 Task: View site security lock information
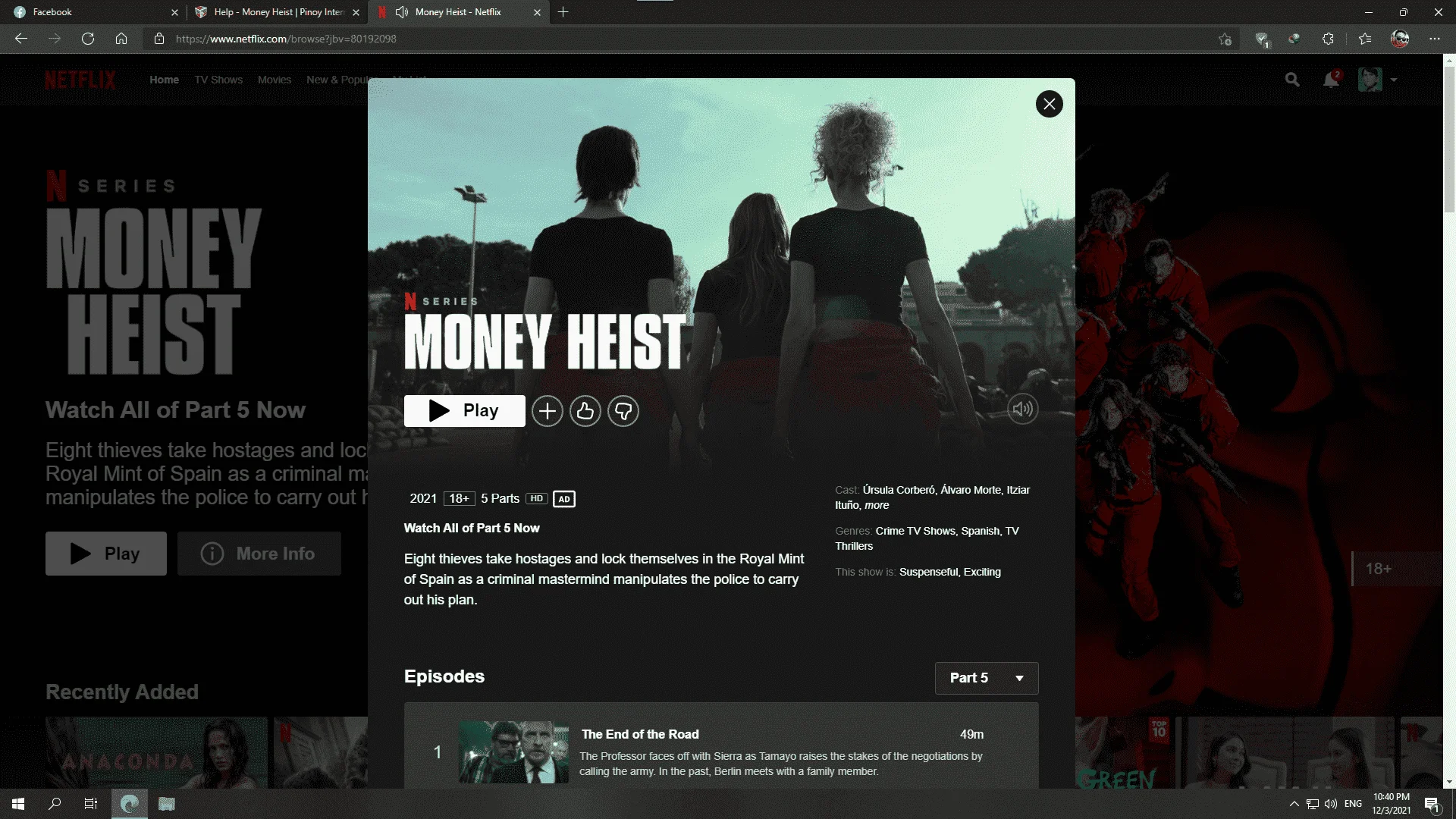coord(159,39)
